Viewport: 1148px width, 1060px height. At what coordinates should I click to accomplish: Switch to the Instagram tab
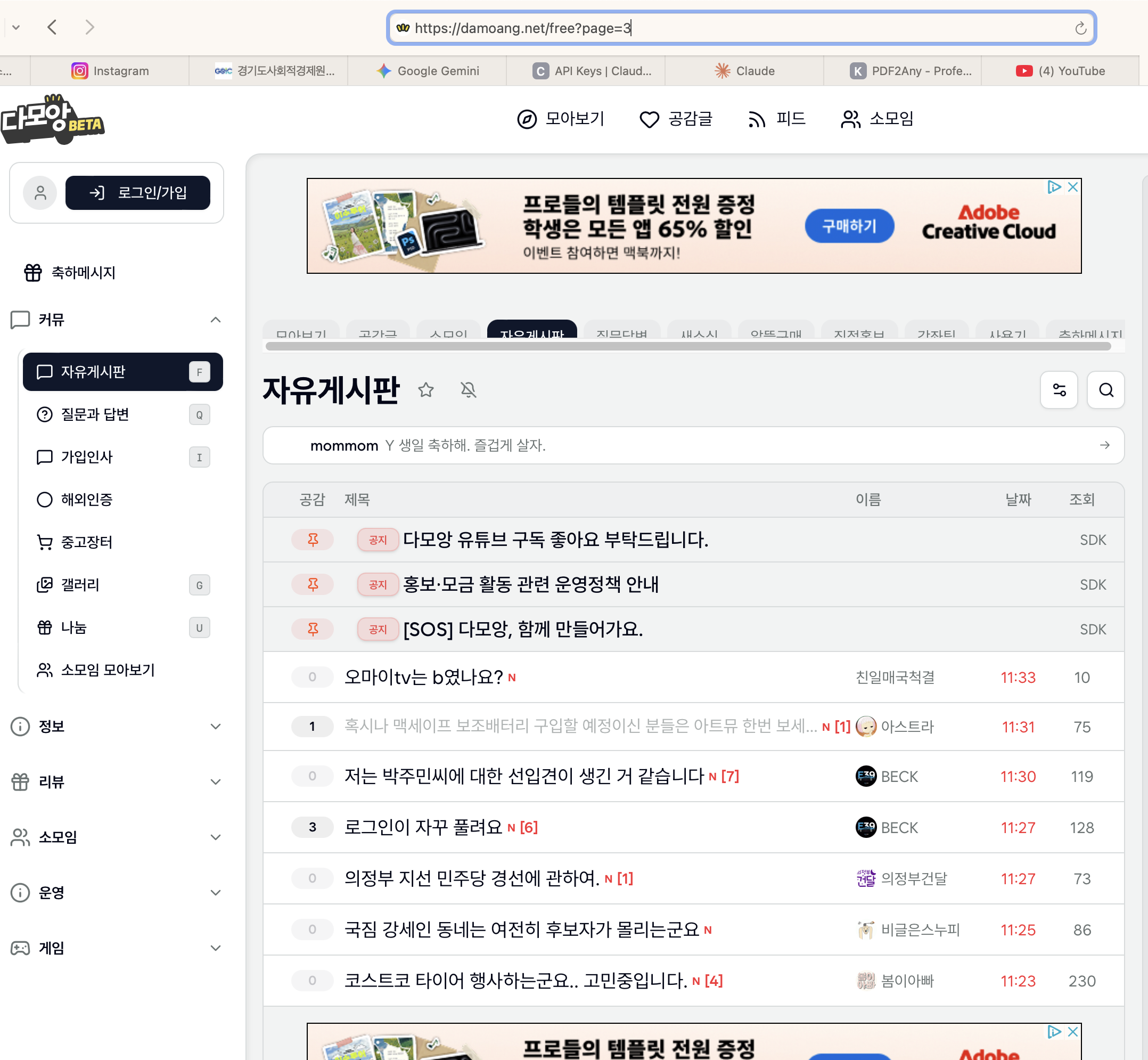coord(110,71)
